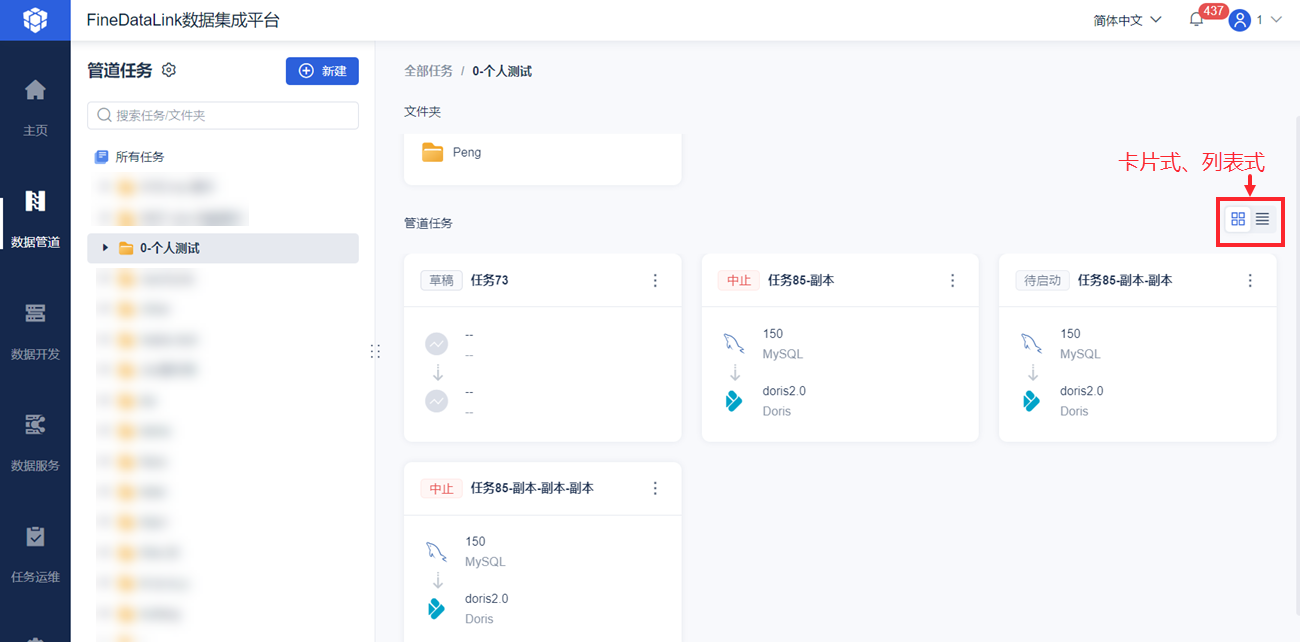The width and height of the screenshot is (1300, 642).
Task: Open the notification bell
Action: click(x=1196, y=20)
